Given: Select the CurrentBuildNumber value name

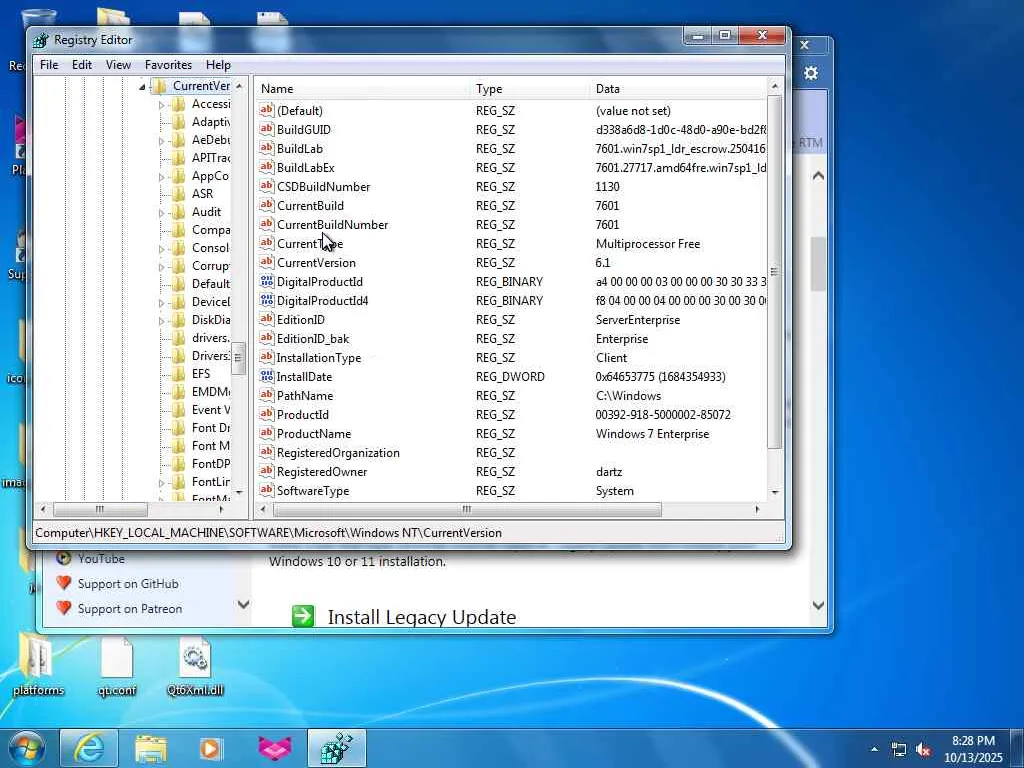Looking at the screenshot, I should 332,225.
